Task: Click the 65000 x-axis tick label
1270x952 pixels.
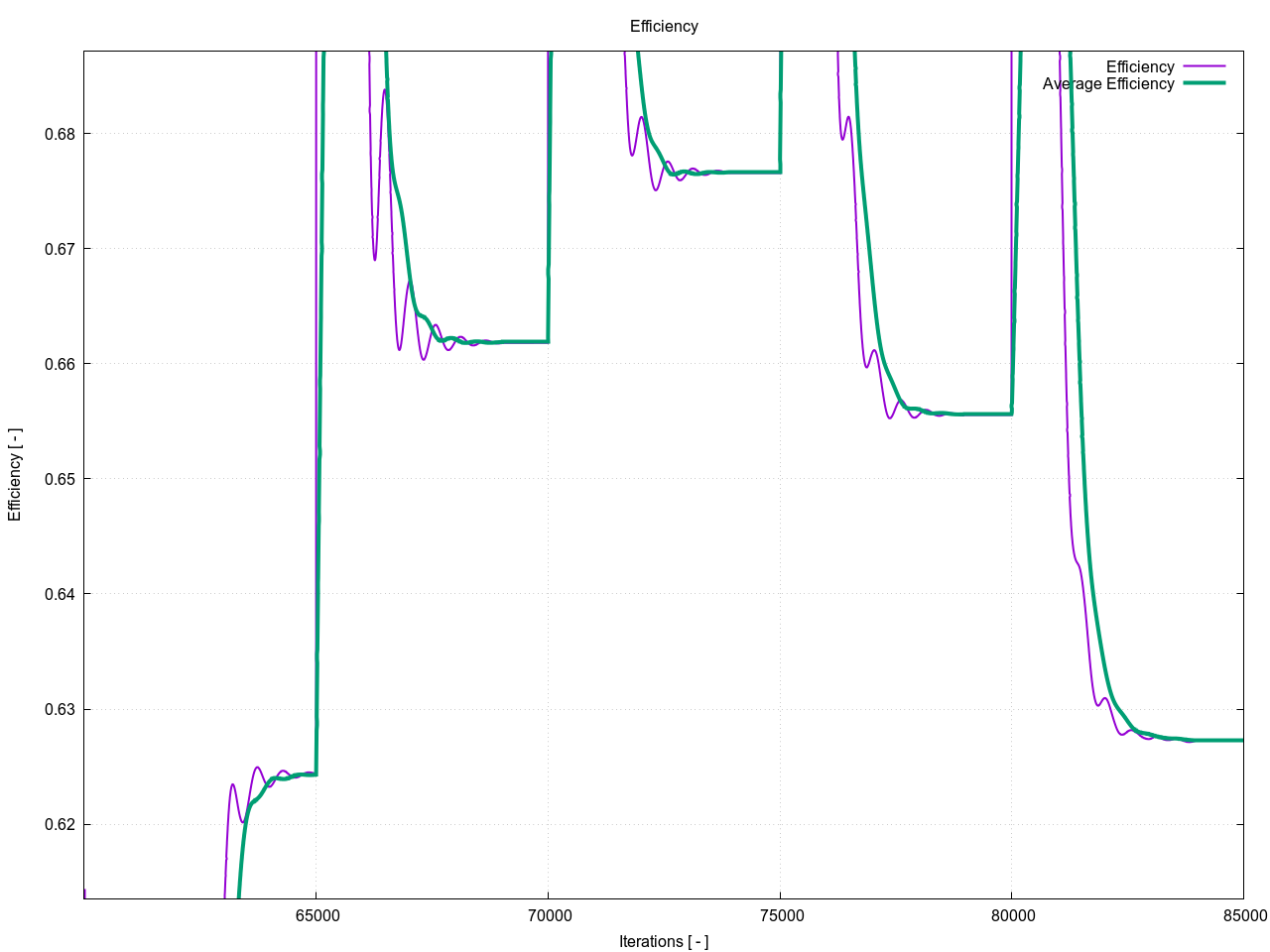Action: tap(316, 915)
